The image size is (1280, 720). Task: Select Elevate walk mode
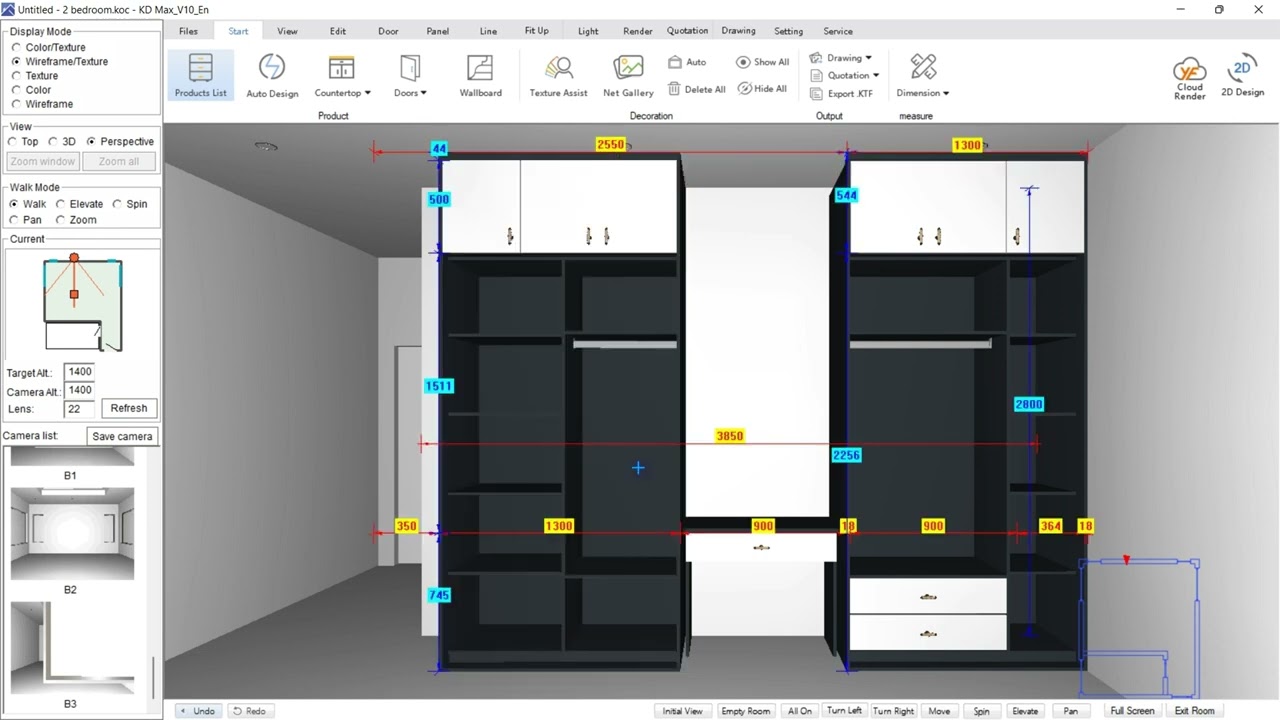(x=80, y=204)
